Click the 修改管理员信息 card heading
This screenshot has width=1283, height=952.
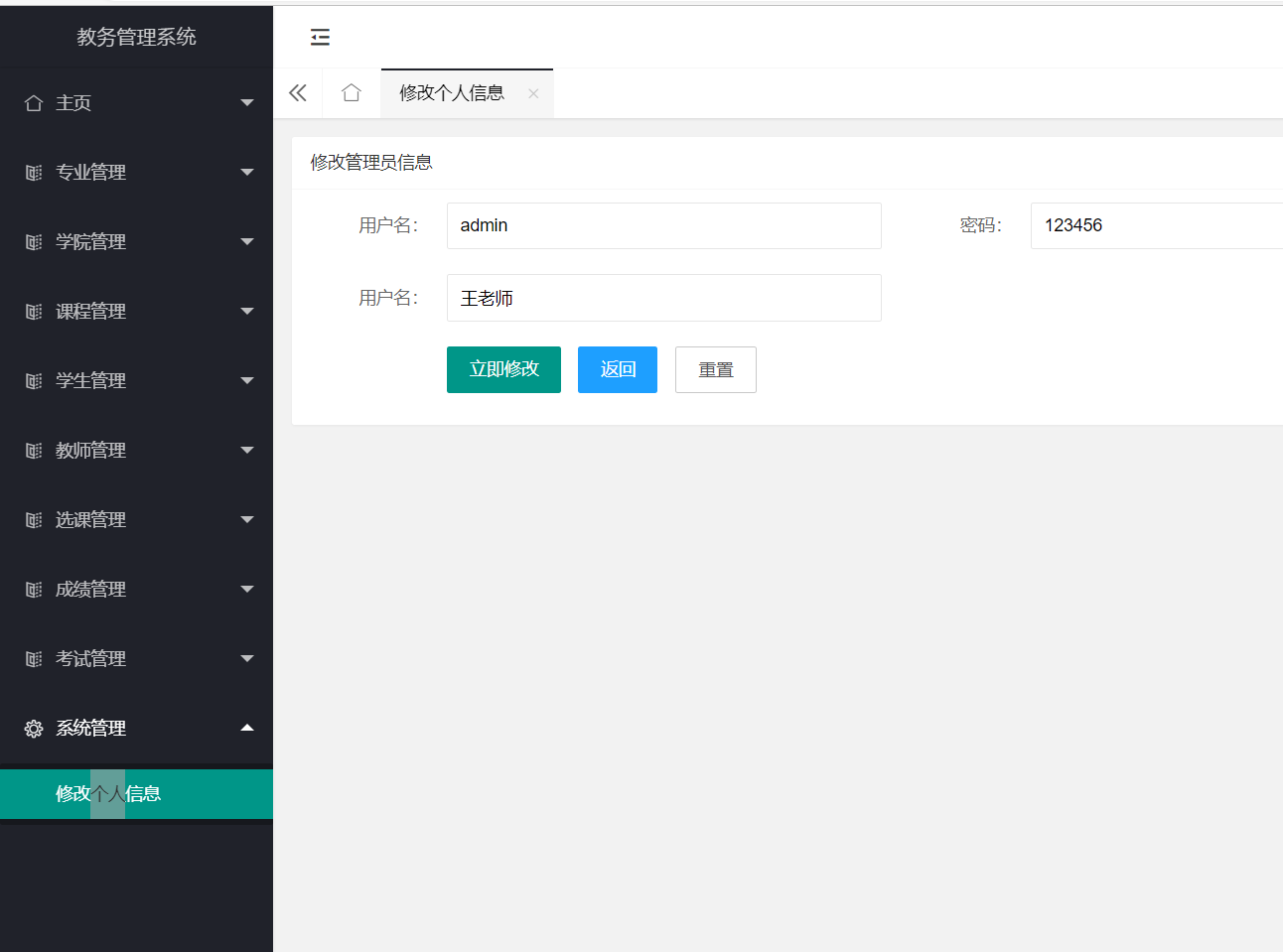(x=371, y=163)
